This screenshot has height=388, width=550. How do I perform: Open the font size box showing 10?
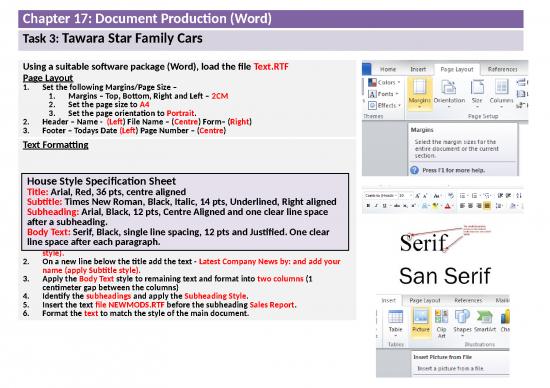(x=405, y=195)
